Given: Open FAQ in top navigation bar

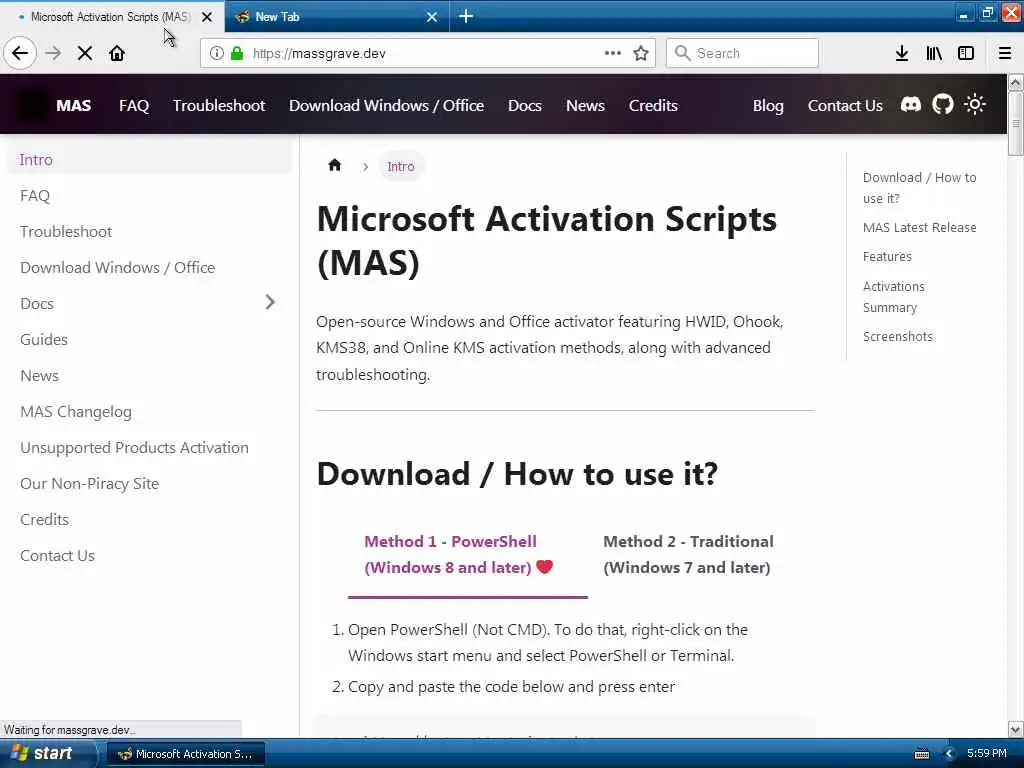Looking at the screenshot, I should [134, 105].
